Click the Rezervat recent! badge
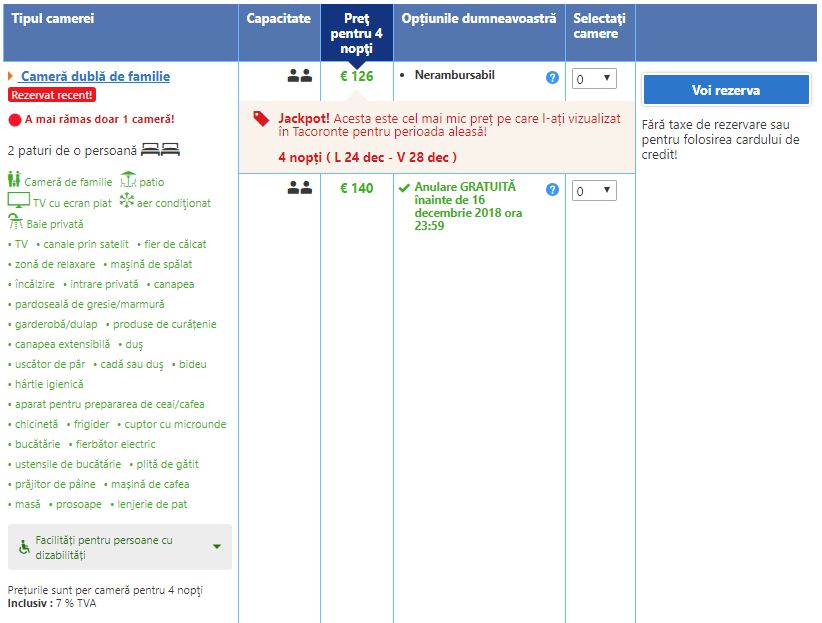This screenshot has height=623, width=822. click(52, 95)
